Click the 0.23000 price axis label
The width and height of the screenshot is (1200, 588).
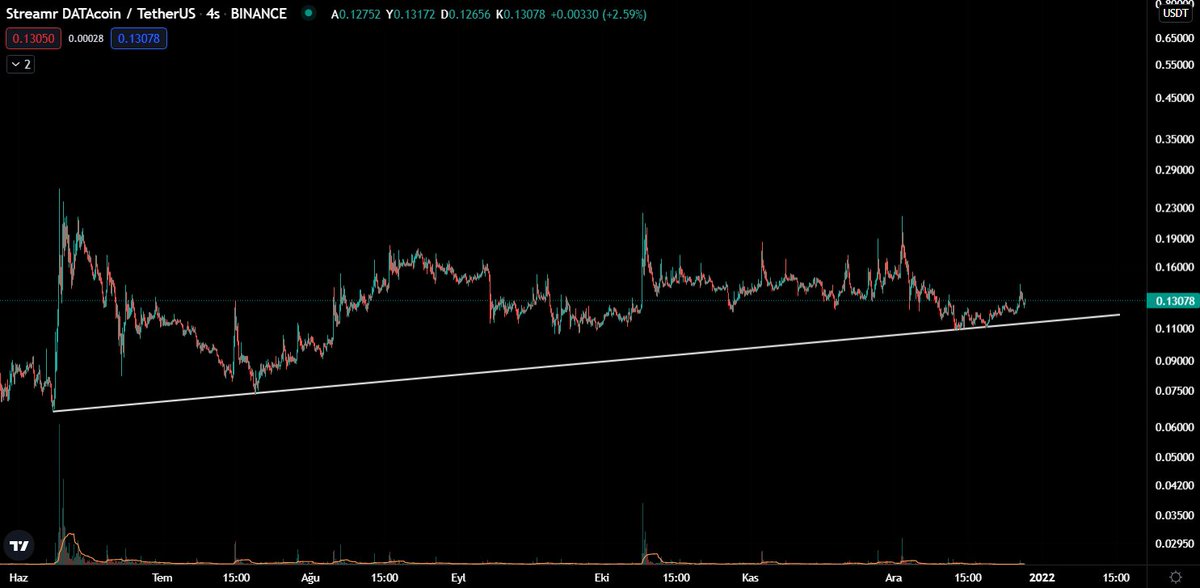[1174, 209]
